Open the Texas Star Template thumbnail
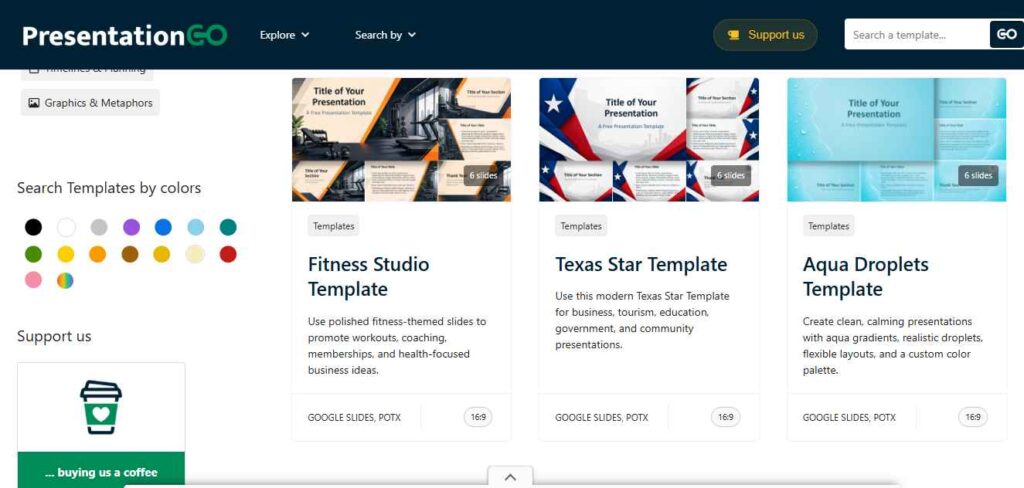The image size is (1024, 488). 649,140
